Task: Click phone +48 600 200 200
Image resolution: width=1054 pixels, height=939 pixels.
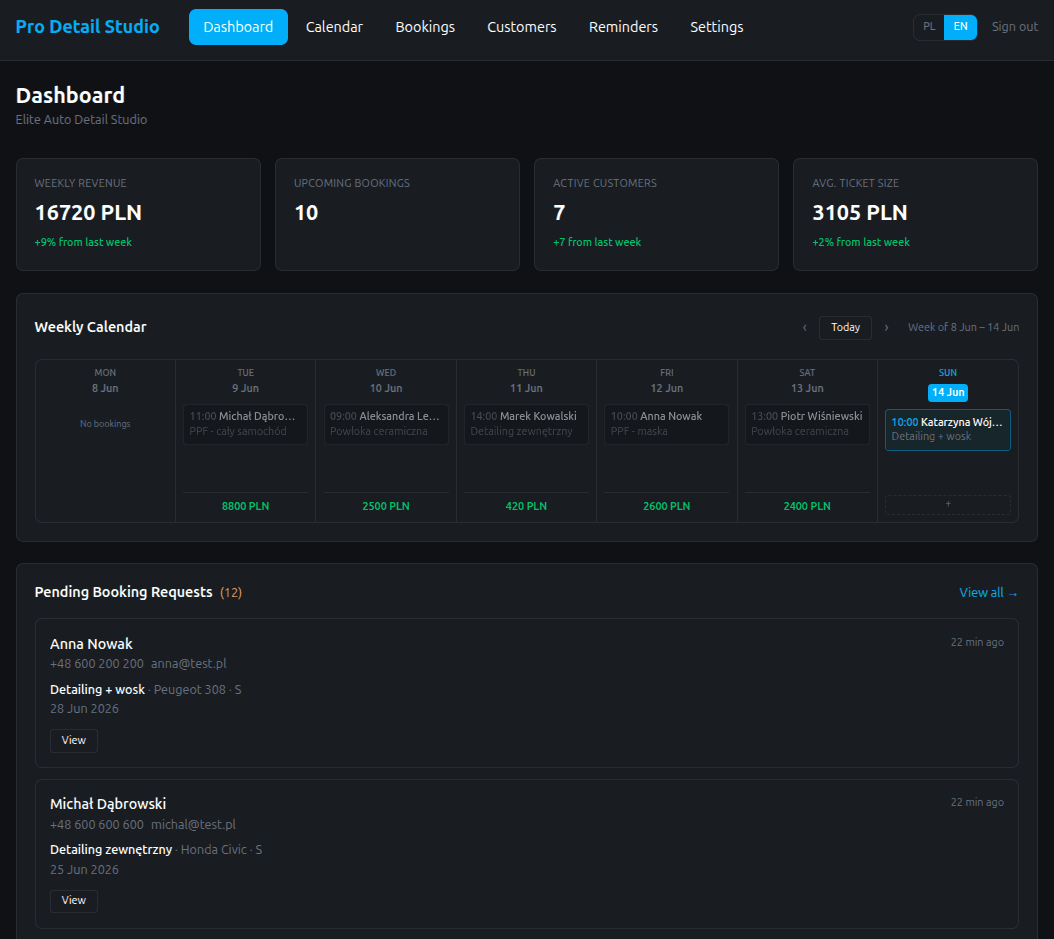Action: click(97, 664)
